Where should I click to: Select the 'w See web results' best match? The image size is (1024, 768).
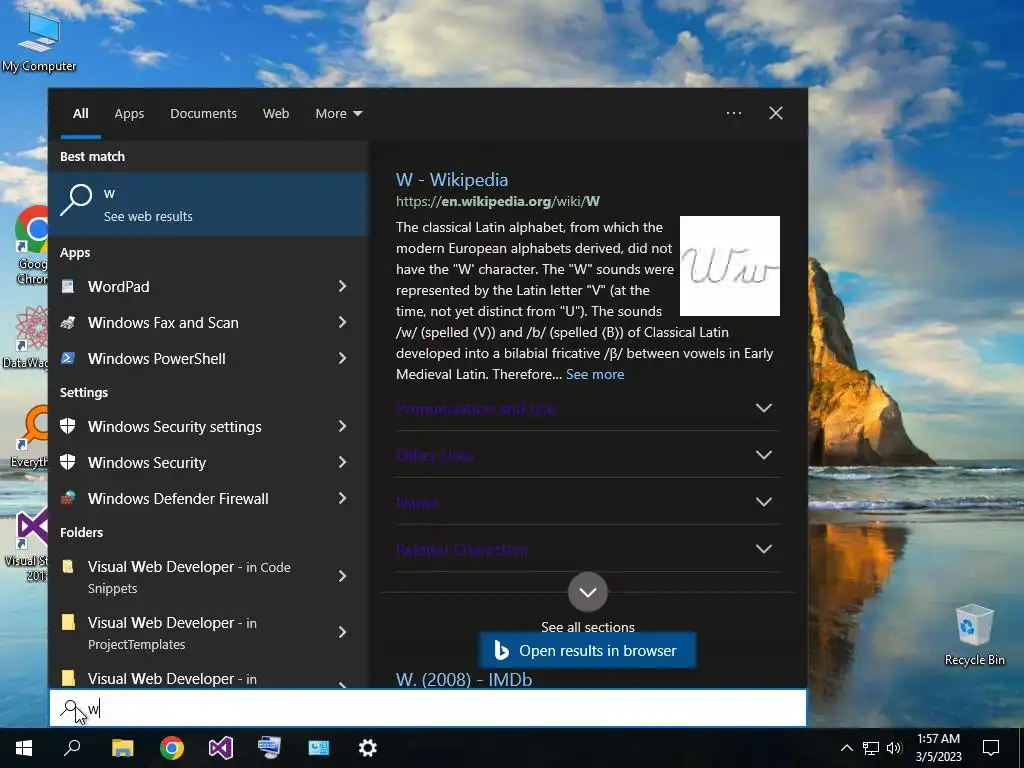[208, 204]
